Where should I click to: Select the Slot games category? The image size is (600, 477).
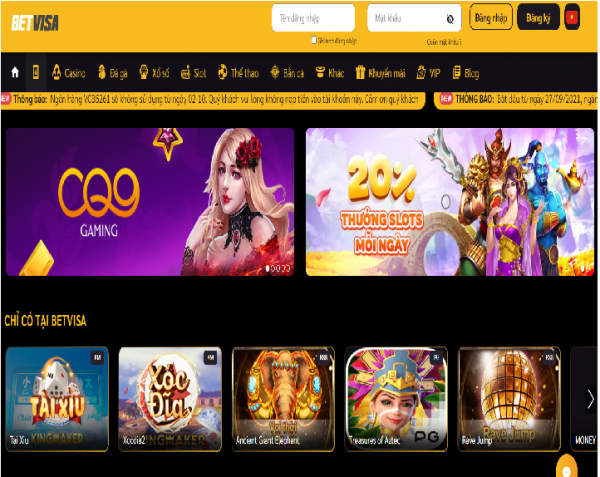click(x=193, y=72)
